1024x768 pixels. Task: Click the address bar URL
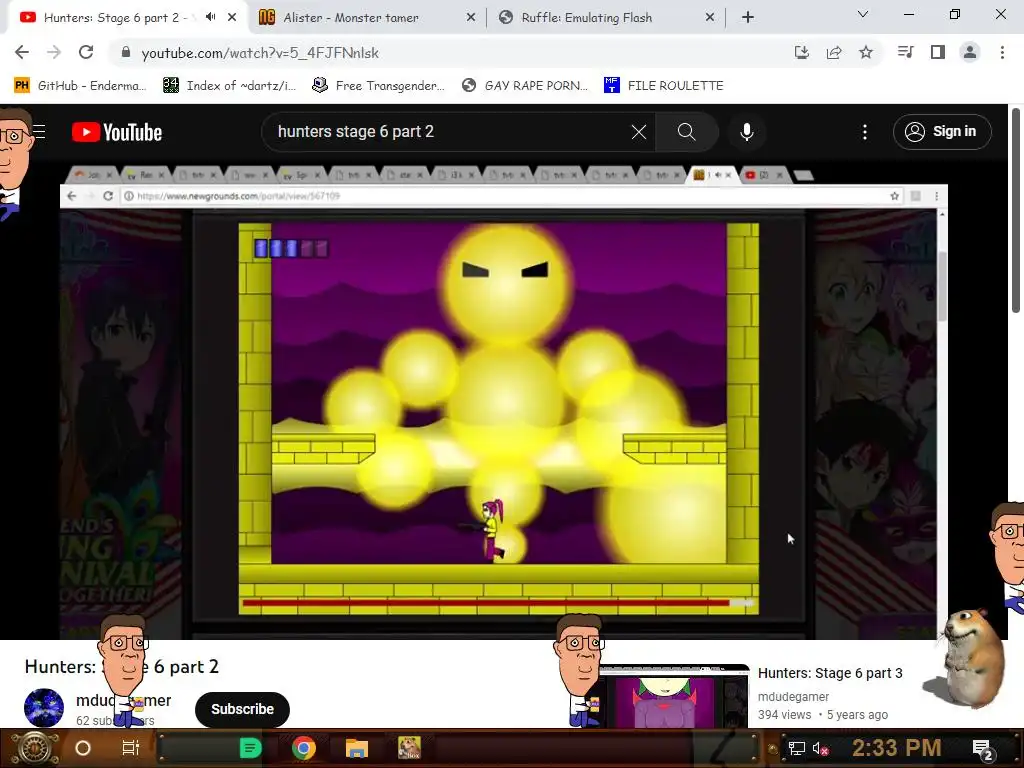pos(260,53)
